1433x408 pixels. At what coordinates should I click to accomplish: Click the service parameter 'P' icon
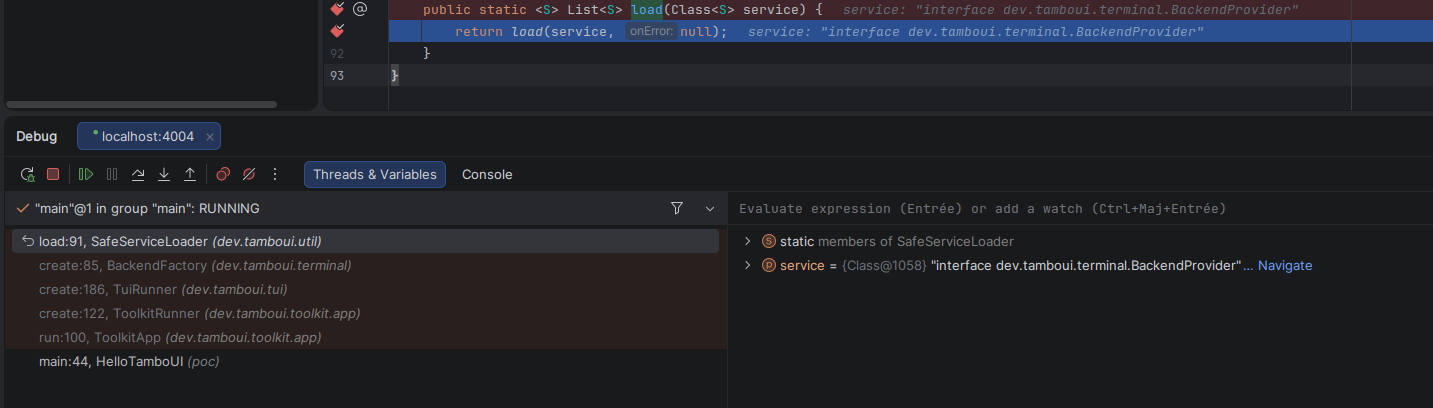[x=769, y=265]
